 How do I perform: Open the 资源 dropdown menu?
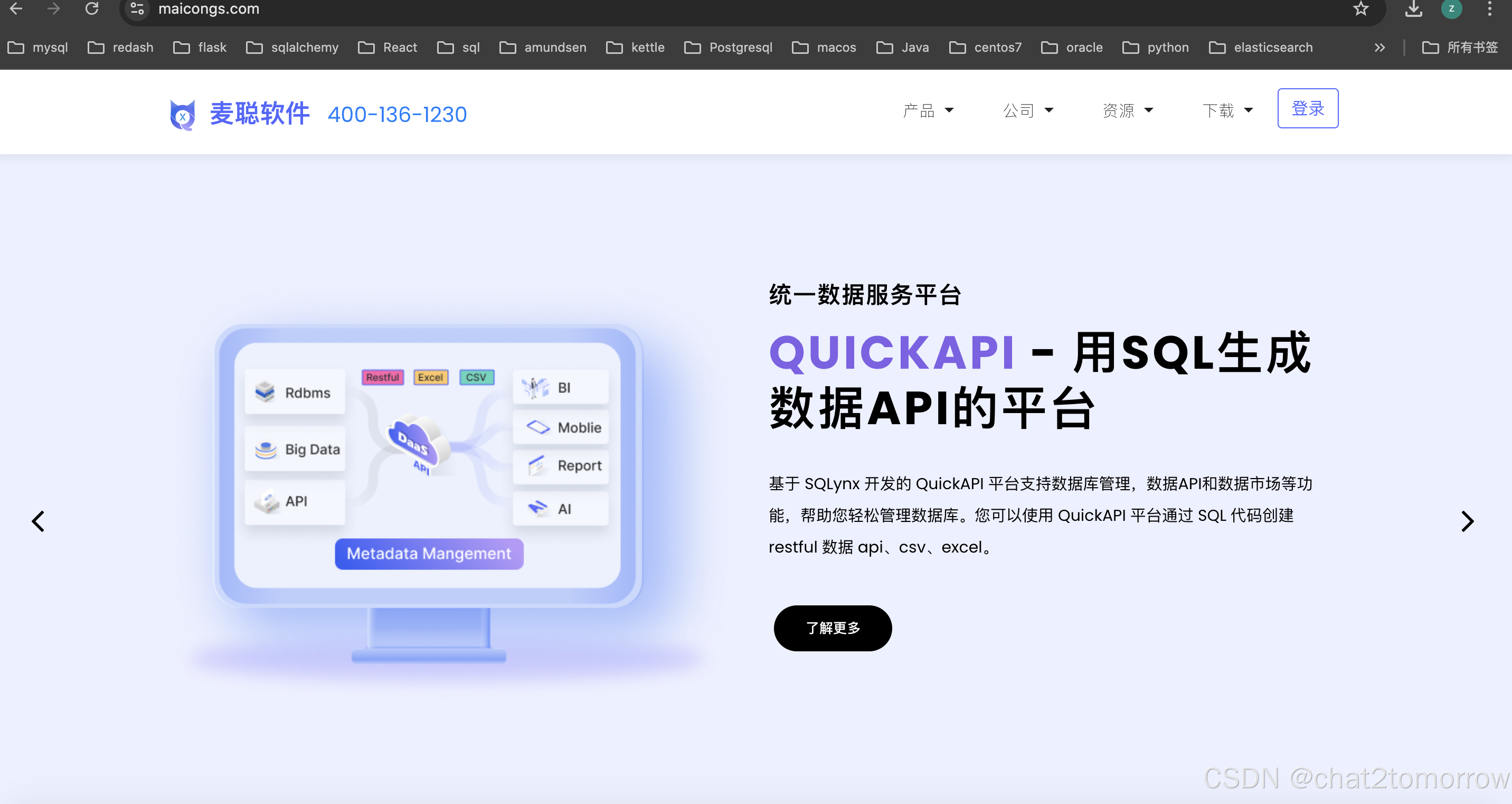pyautogui.click(x=1128, y=110)
